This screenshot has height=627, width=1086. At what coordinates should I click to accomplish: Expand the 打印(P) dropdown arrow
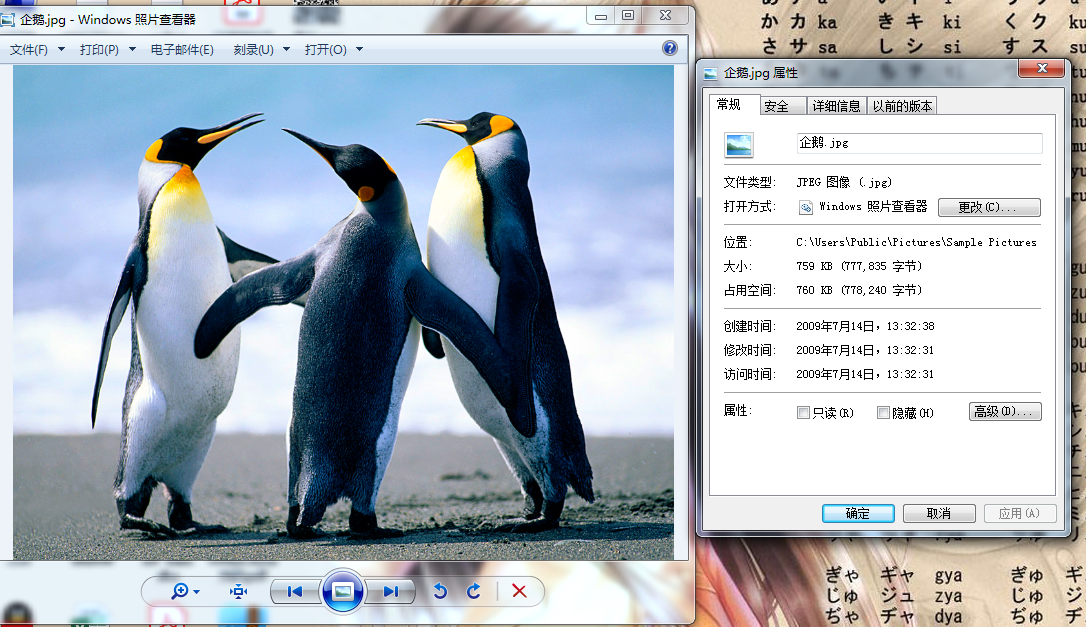132,49
